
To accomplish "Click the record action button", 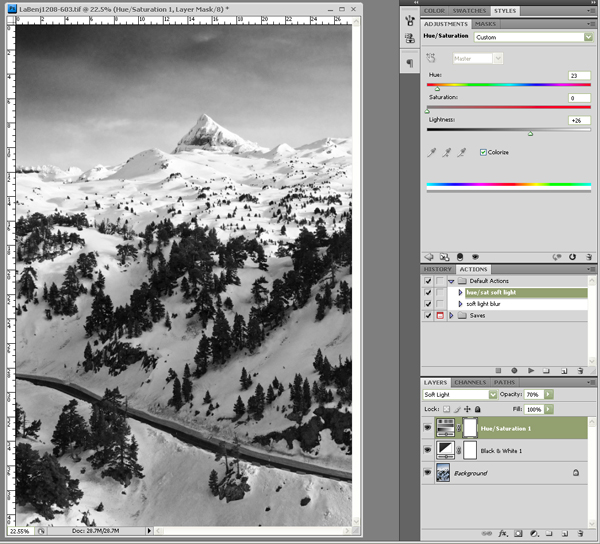I will (514, 371).
